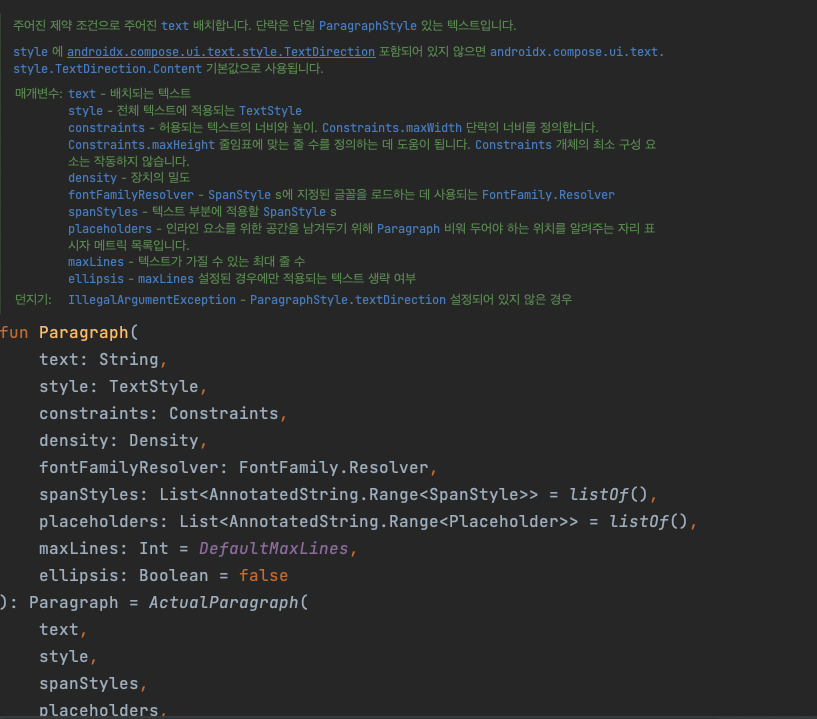
Task: Click the 던지기: label
Action: [x=33, y=300]
